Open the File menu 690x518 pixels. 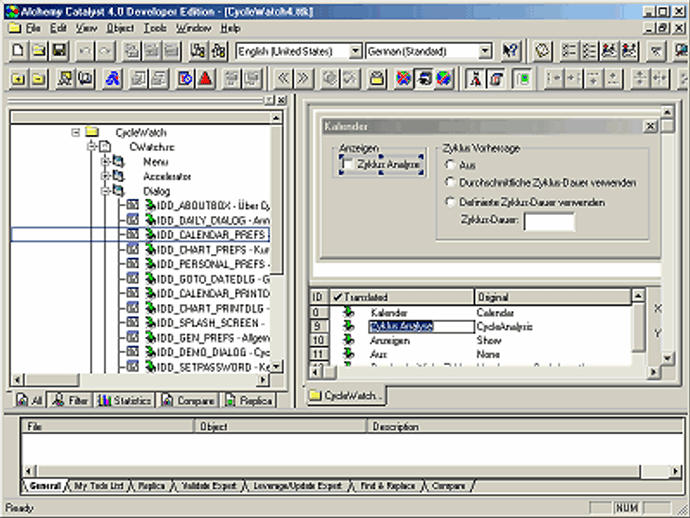(x=33, y=28)
